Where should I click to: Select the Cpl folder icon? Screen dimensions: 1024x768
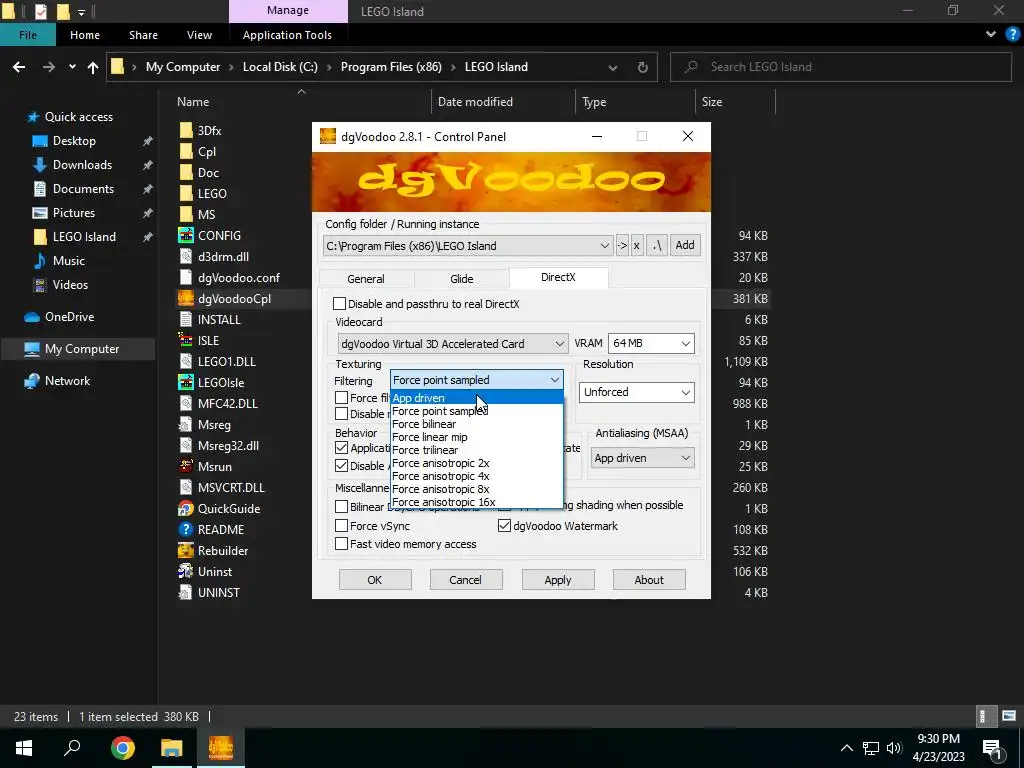186,152
